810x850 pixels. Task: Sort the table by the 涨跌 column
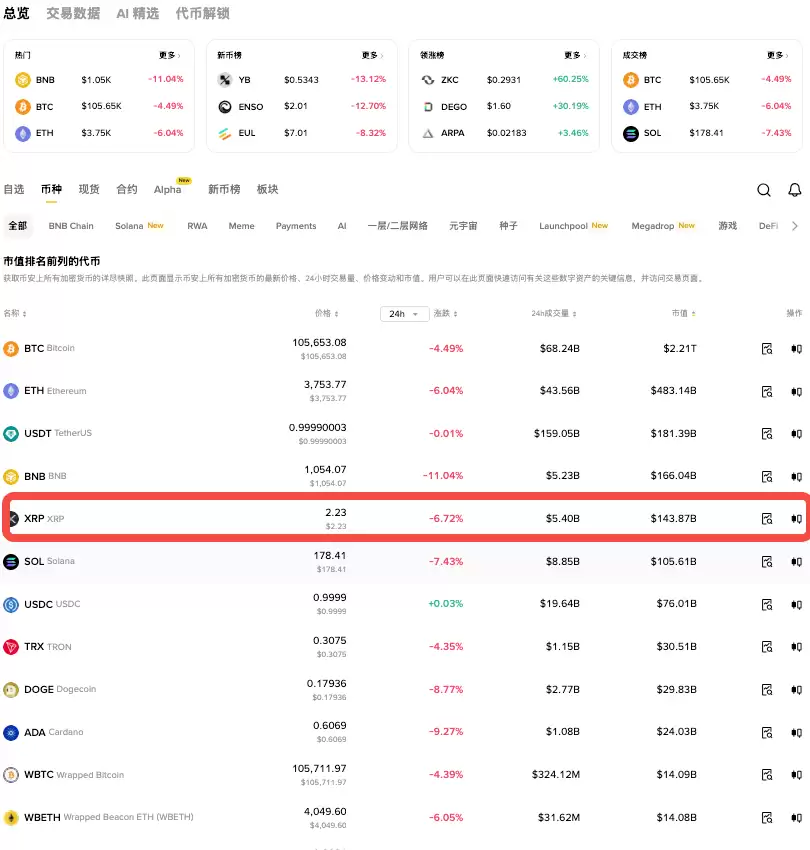click(445, 313)
